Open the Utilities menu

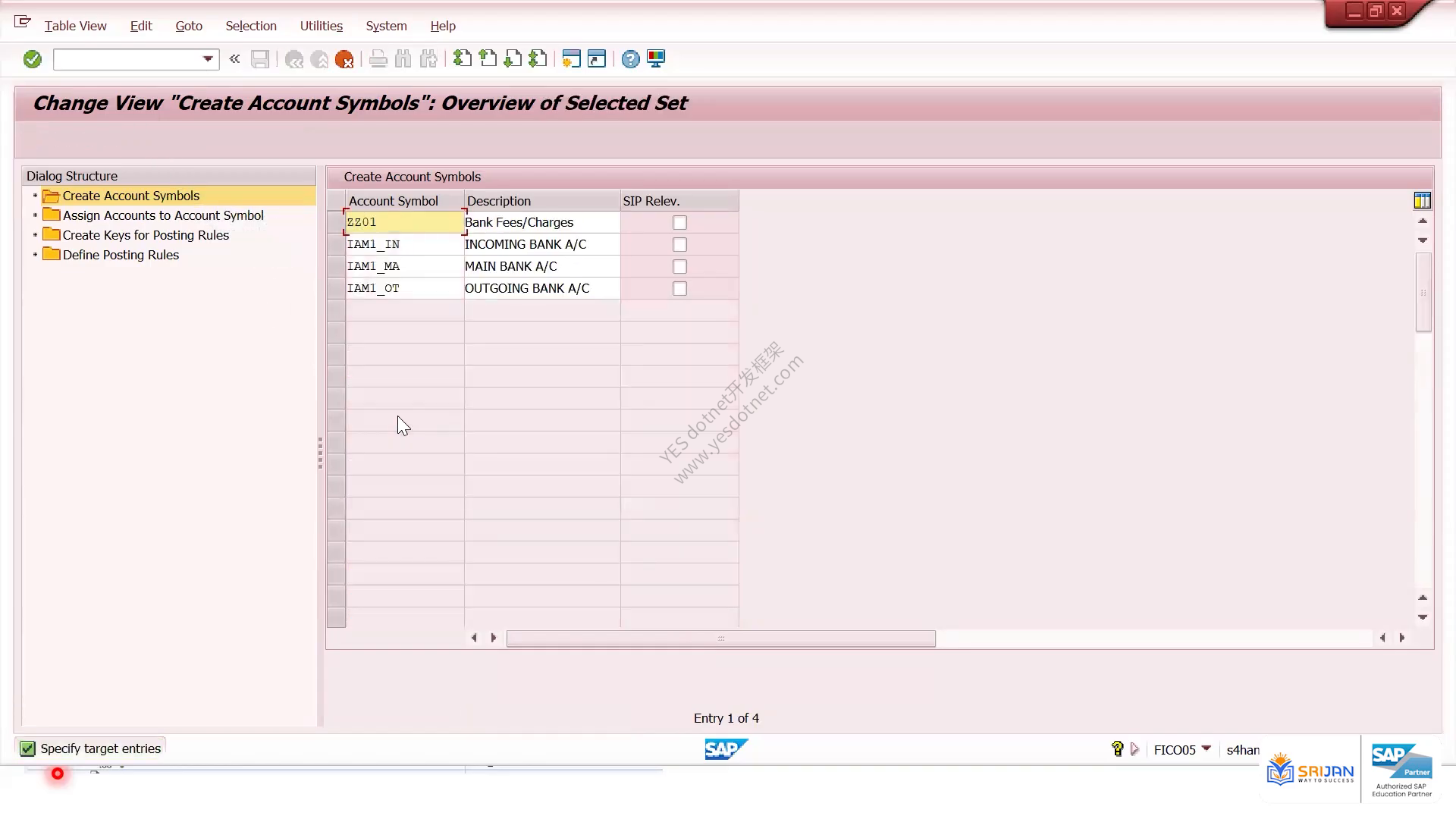click(321, 26)
